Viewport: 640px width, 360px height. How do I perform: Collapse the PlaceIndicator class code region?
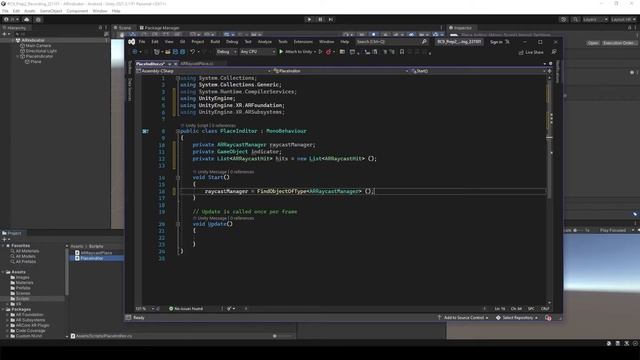click(x=178, y=131)
